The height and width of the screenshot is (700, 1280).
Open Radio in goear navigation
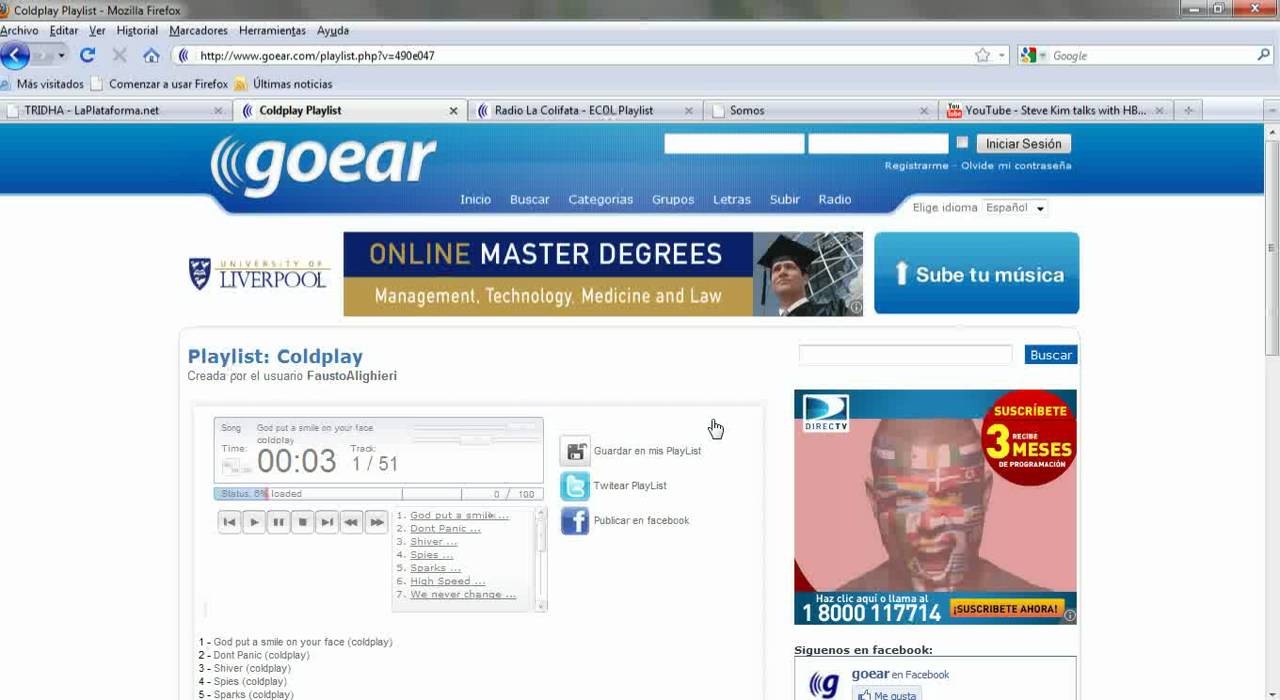tap(835, 200)
